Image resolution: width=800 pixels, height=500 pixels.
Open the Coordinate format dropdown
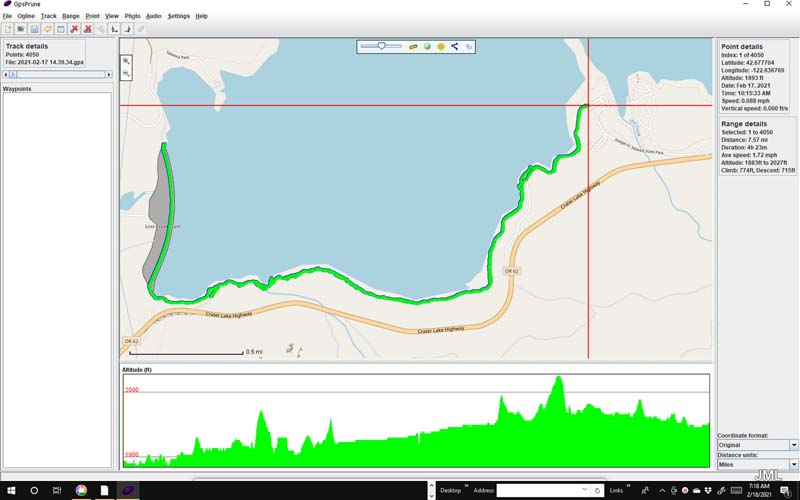[794, 445]
